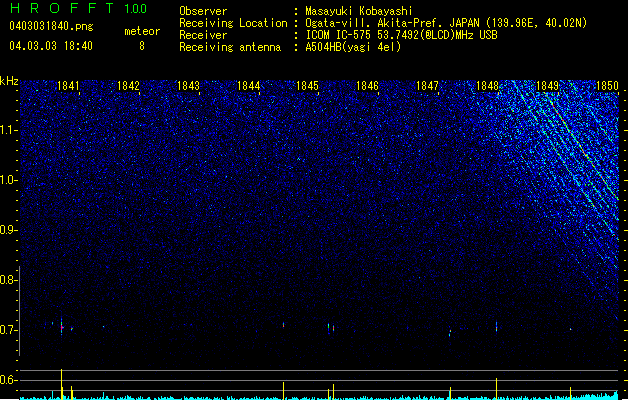The height and width of the screenshot is (400, 629).
Task: Click the 0.9 kHz frequency axis label
Action: pos(8,230)
